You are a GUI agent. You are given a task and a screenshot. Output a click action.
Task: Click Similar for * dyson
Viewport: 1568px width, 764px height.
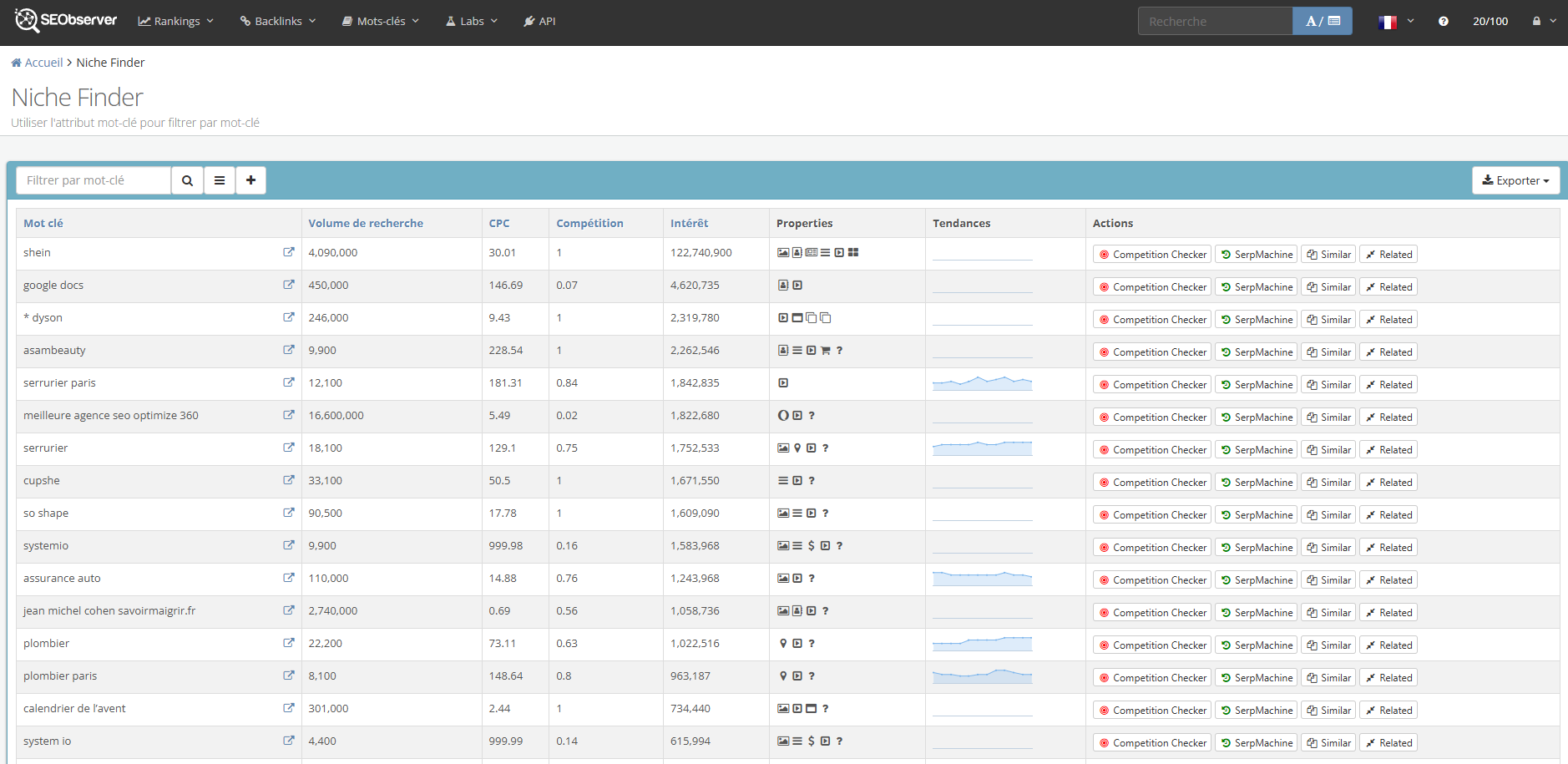(x=1328, y=320)
